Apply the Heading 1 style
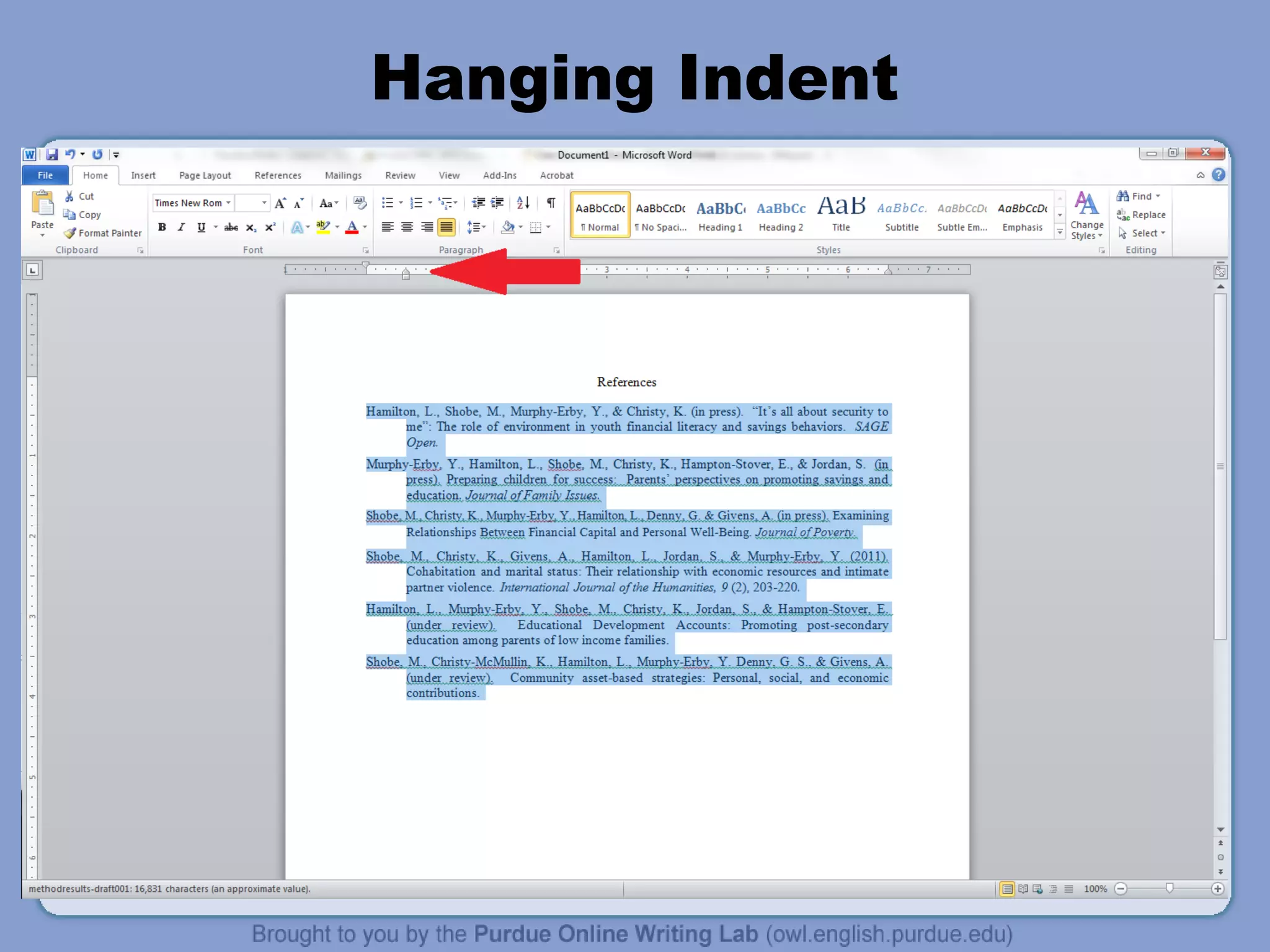1270x952 pixels. pos(721,215)
